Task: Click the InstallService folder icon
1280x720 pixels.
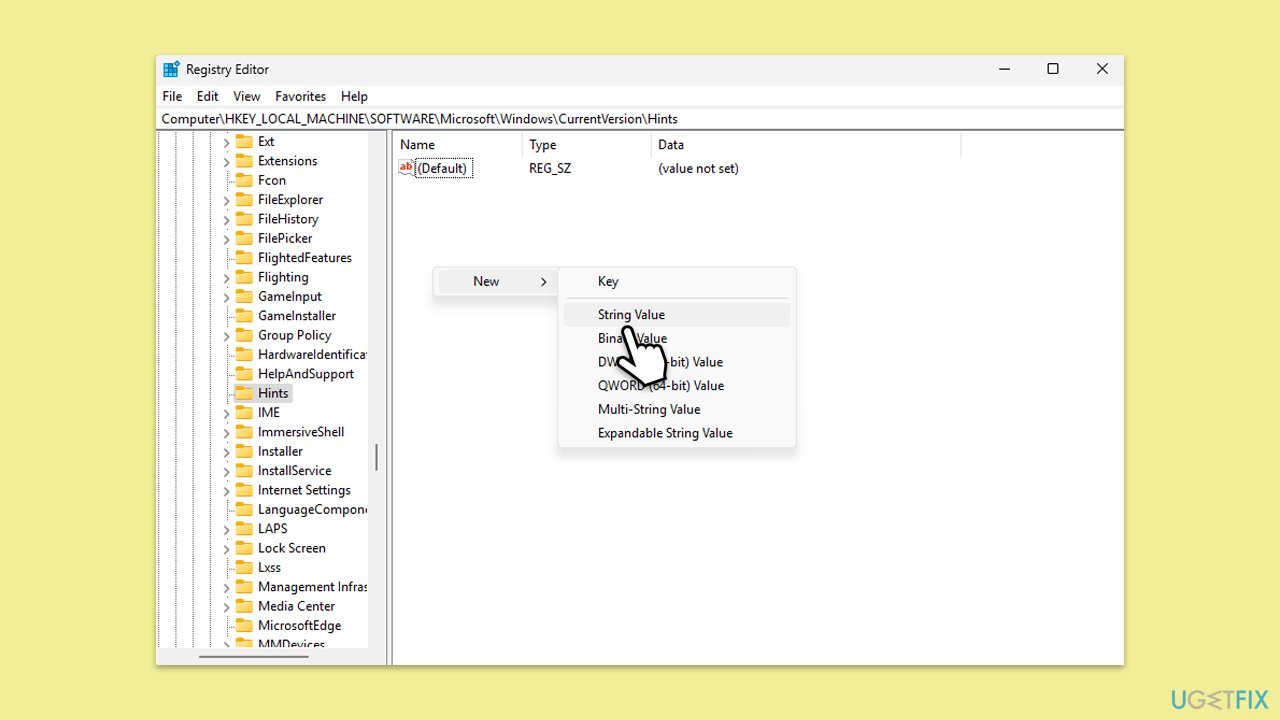Action: click(x=244, y=470)
